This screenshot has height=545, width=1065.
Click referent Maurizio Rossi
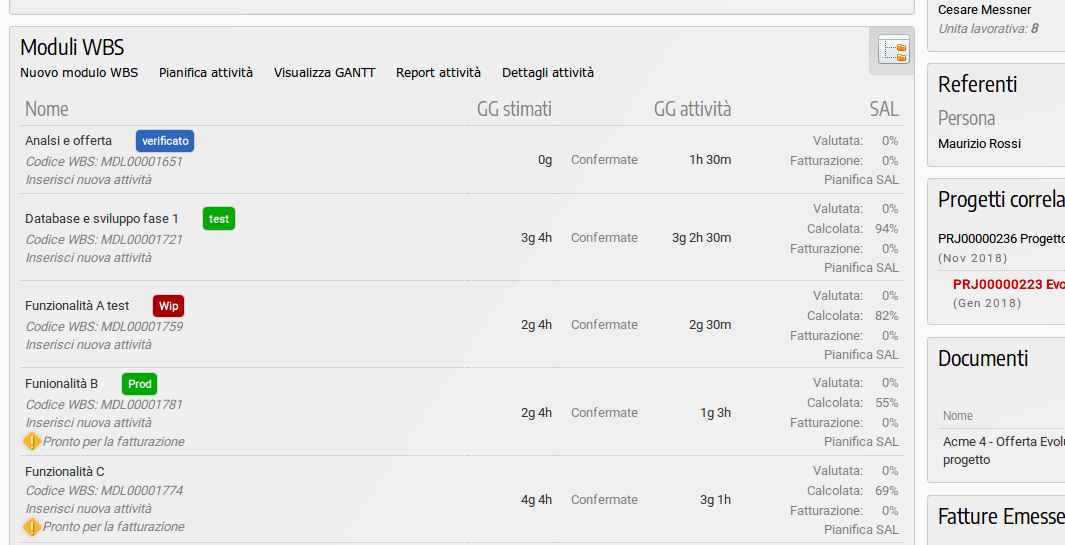[979, 143]
